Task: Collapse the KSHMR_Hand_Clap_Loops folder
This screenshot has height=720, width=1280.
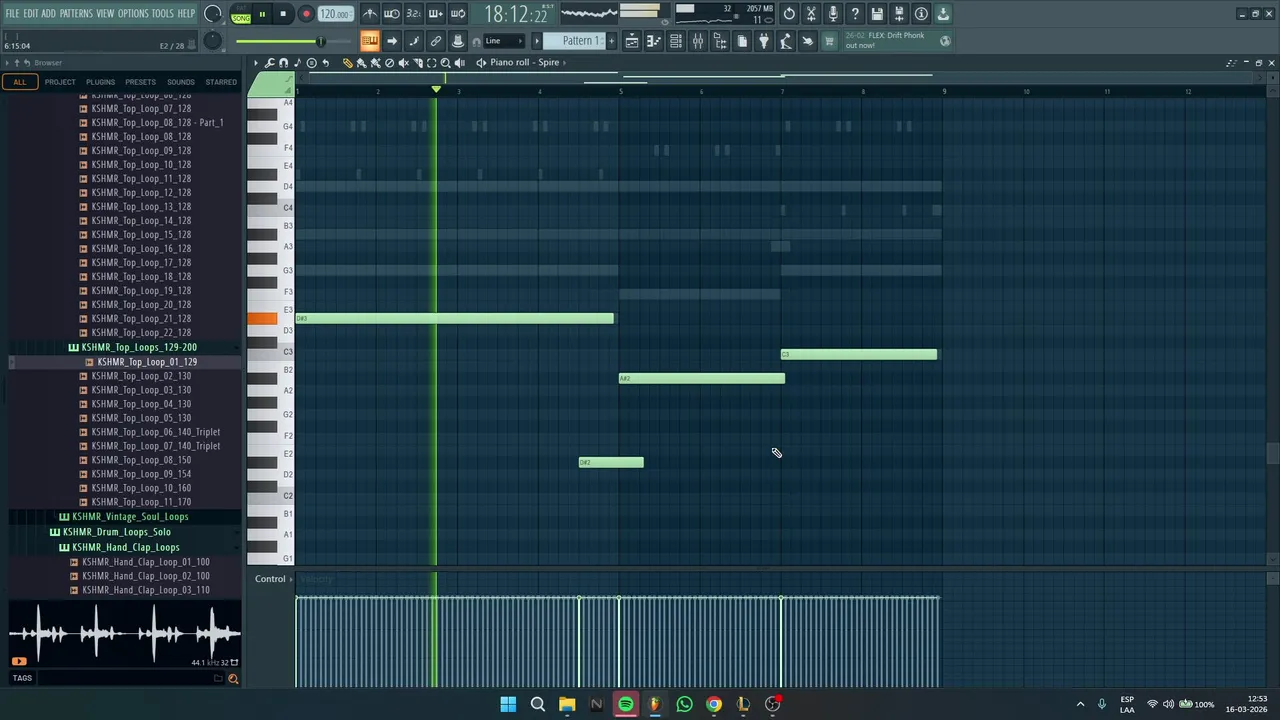Action: point(126,547)
